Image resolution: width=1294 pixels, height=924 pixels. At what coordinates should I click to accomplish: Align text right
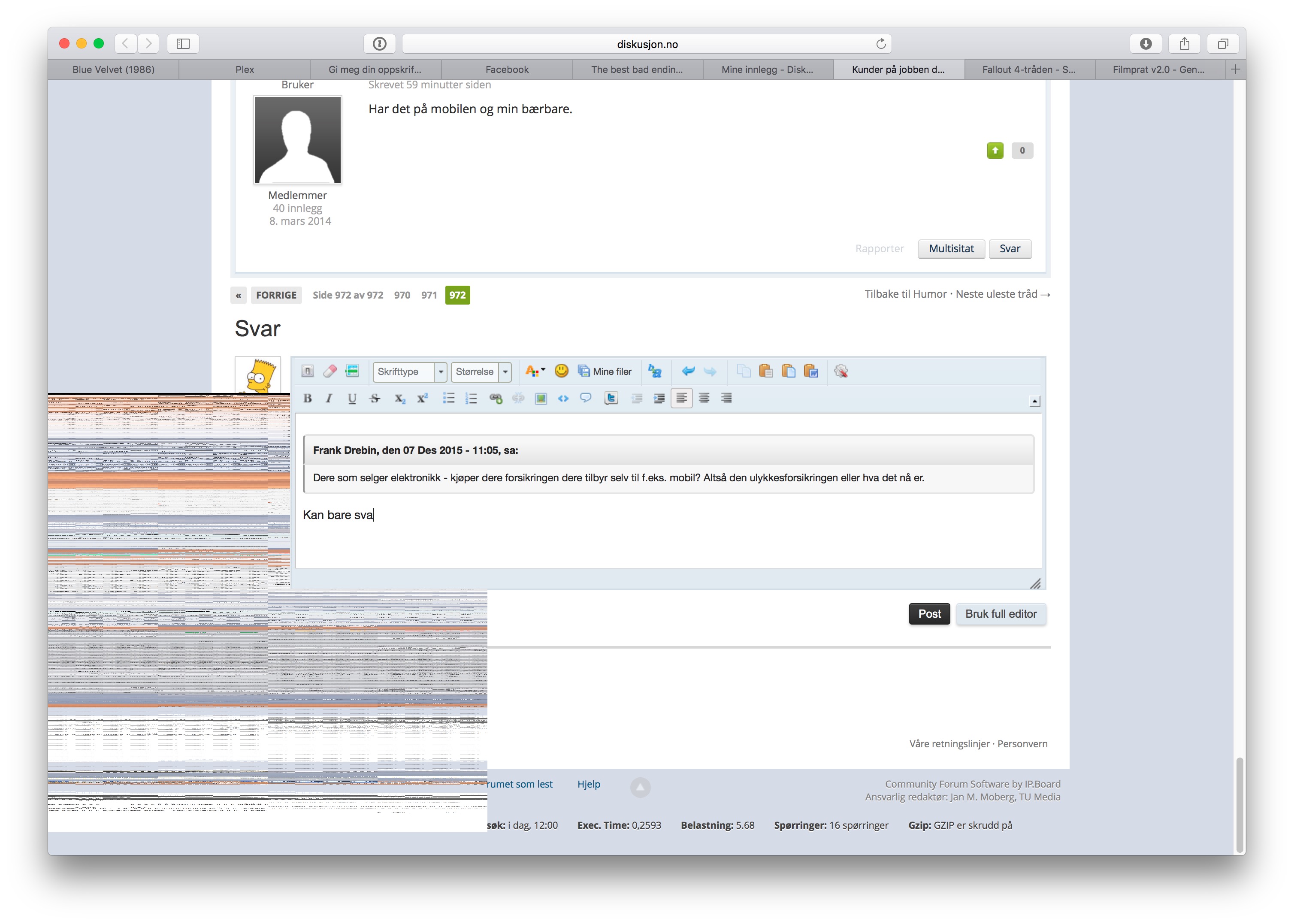[726, 398]
